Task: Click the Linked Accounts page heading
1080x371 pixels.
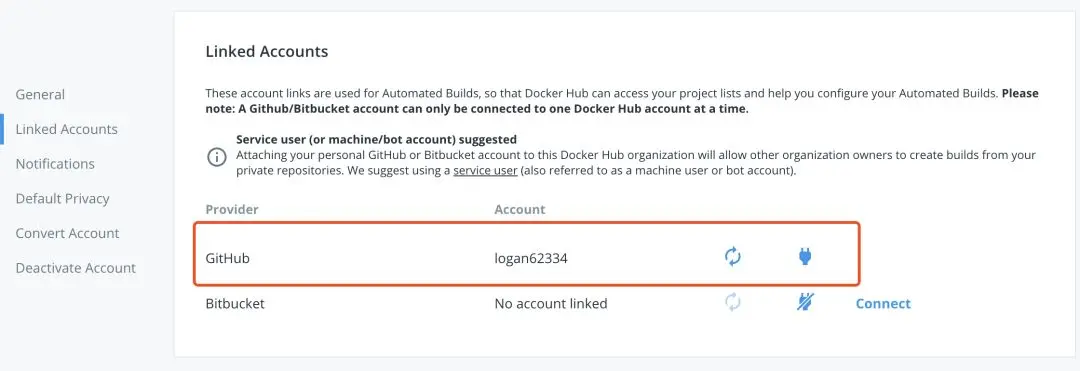Action: click(267, 52)
